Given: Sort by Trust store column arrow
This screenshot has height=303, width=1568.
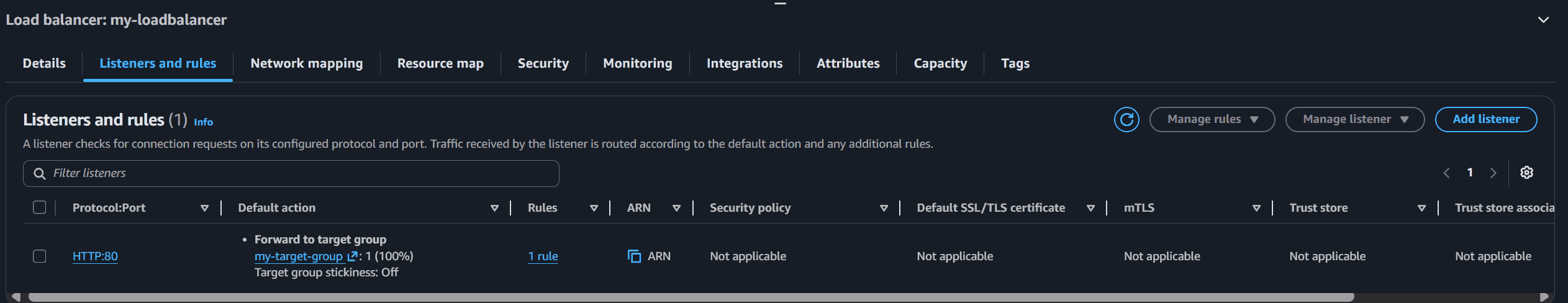Looking at the screenshot, I should [1421, 208].
